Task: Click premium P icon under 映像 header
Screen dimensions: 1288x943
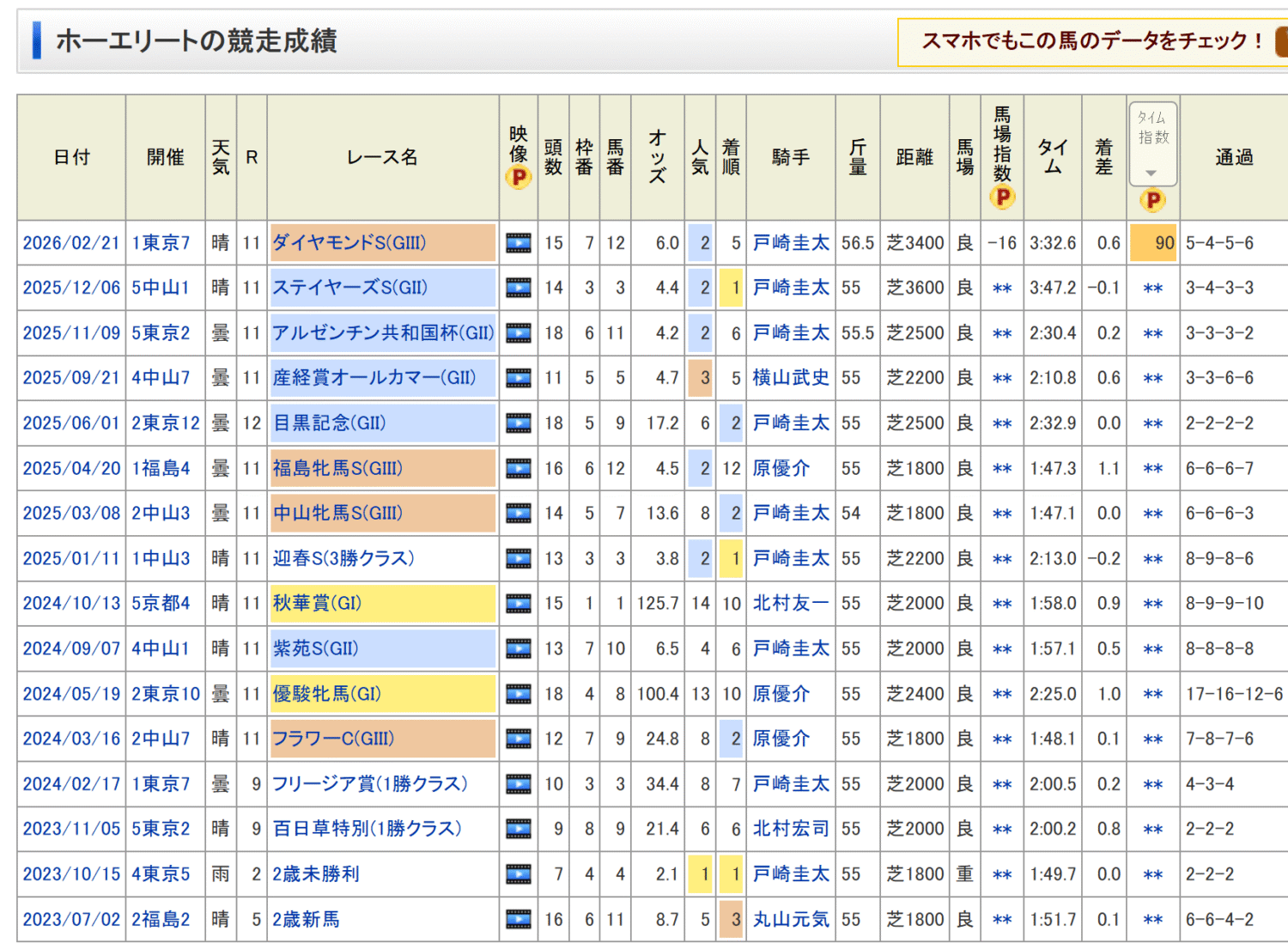Action: click(x=518, y=178)
